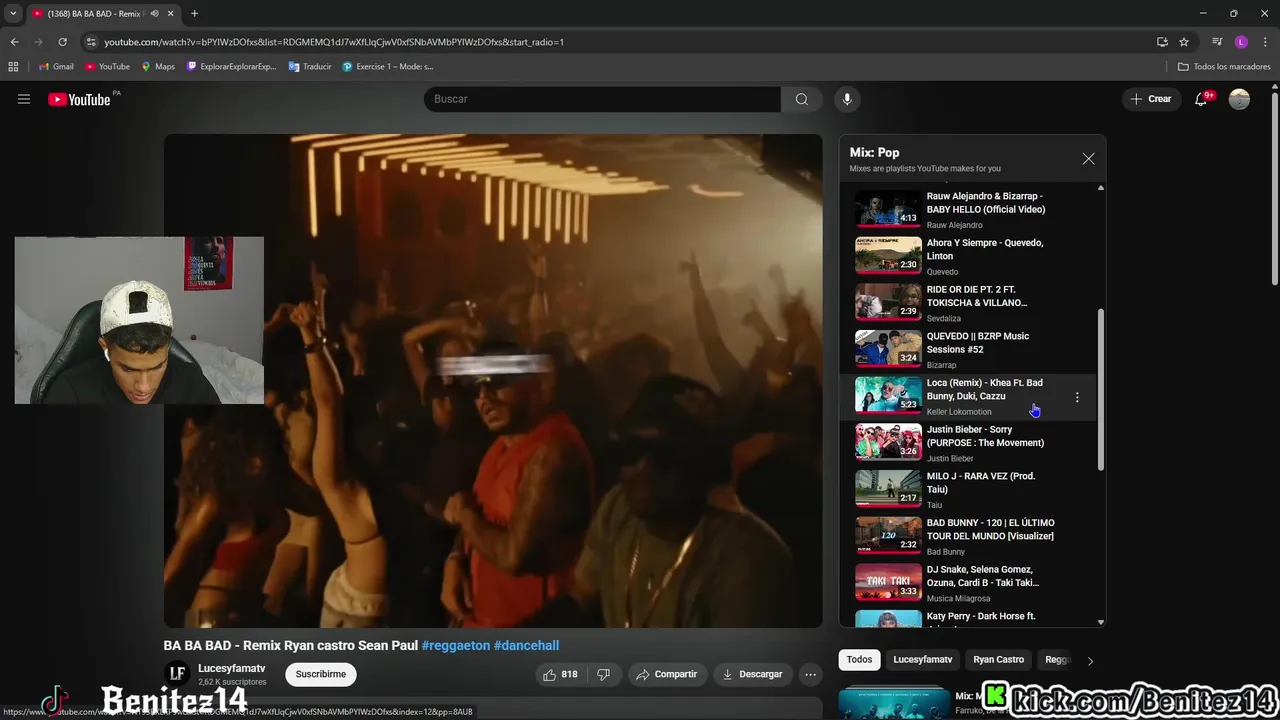1280x720 pixels.
Task: Reload the page in Chrome
Action: click(x=62, y=42)
